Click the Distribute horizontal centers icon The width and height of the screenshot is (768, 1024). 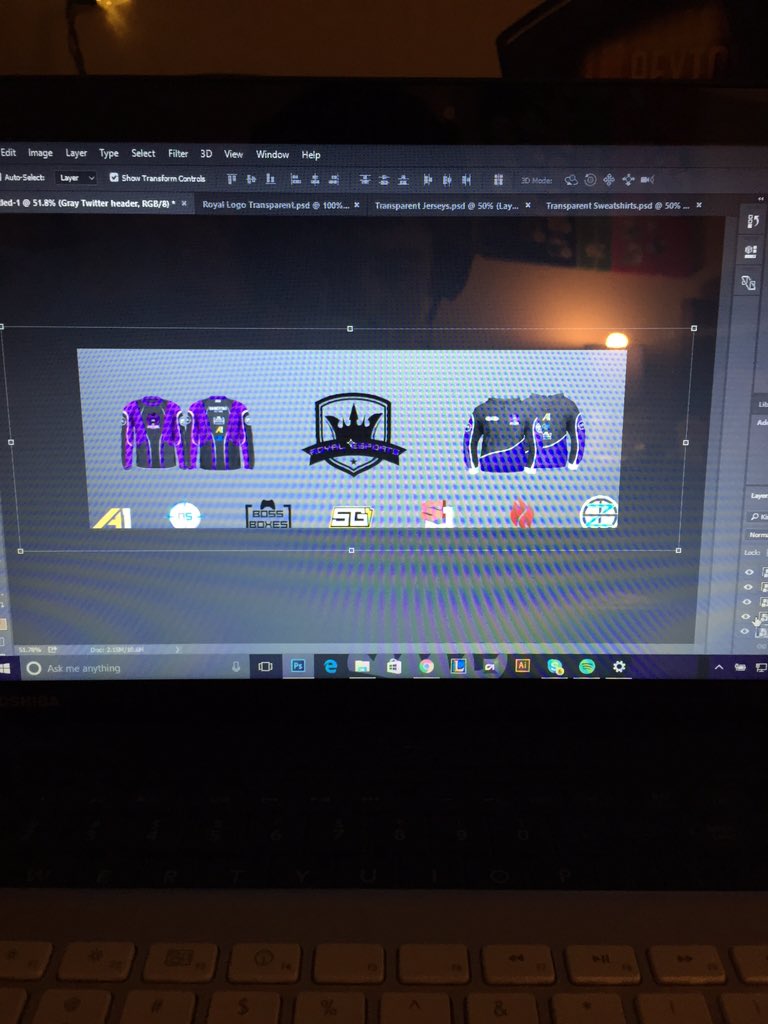coord(447,179)
